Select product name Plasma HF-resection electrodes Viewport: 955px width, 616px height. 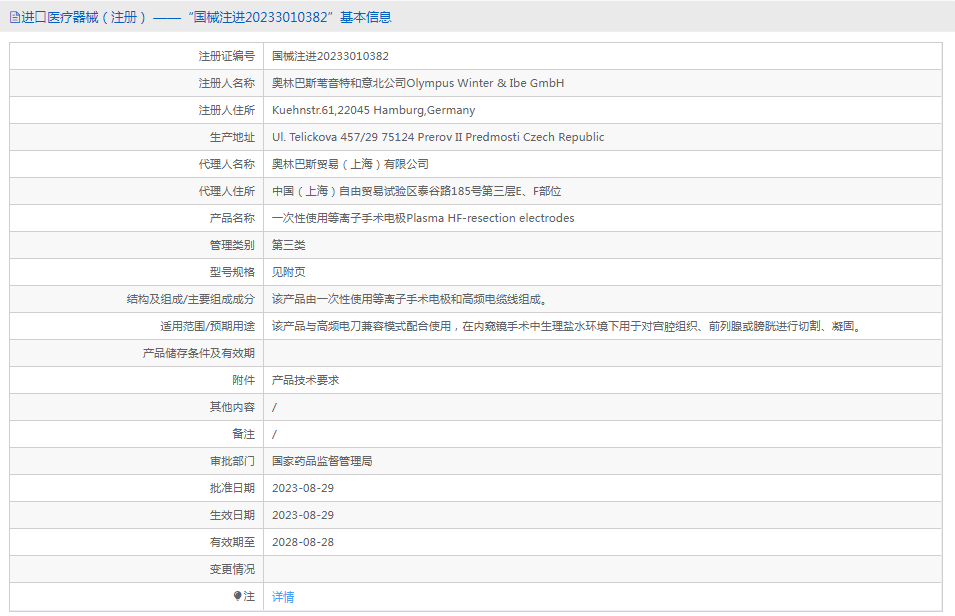tap(490, 218)
